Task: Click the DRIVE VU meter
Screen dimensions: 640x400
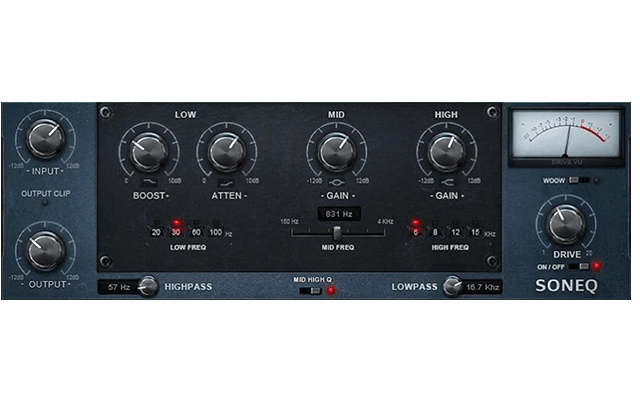Action: coord(566,137)
